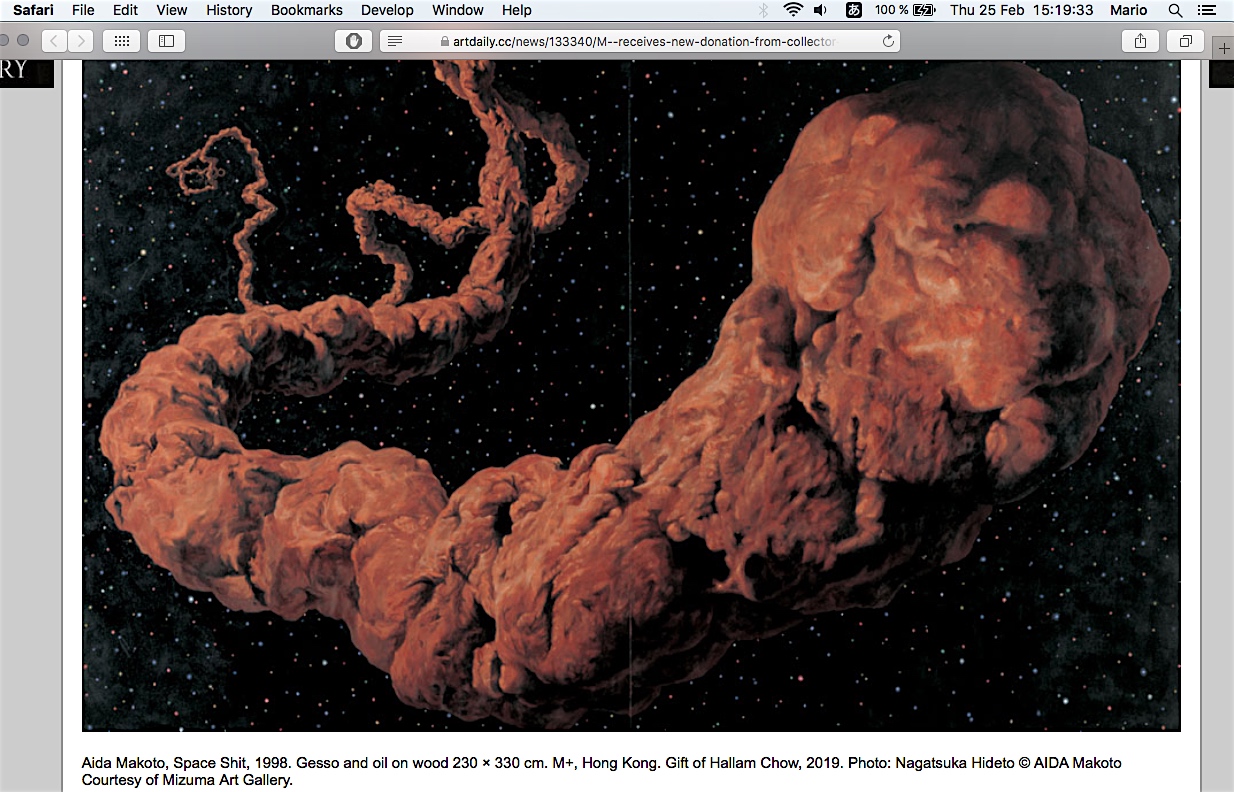Open the History menu
The height and width of the screenshot is (792, 1234).
pos(229,10)
